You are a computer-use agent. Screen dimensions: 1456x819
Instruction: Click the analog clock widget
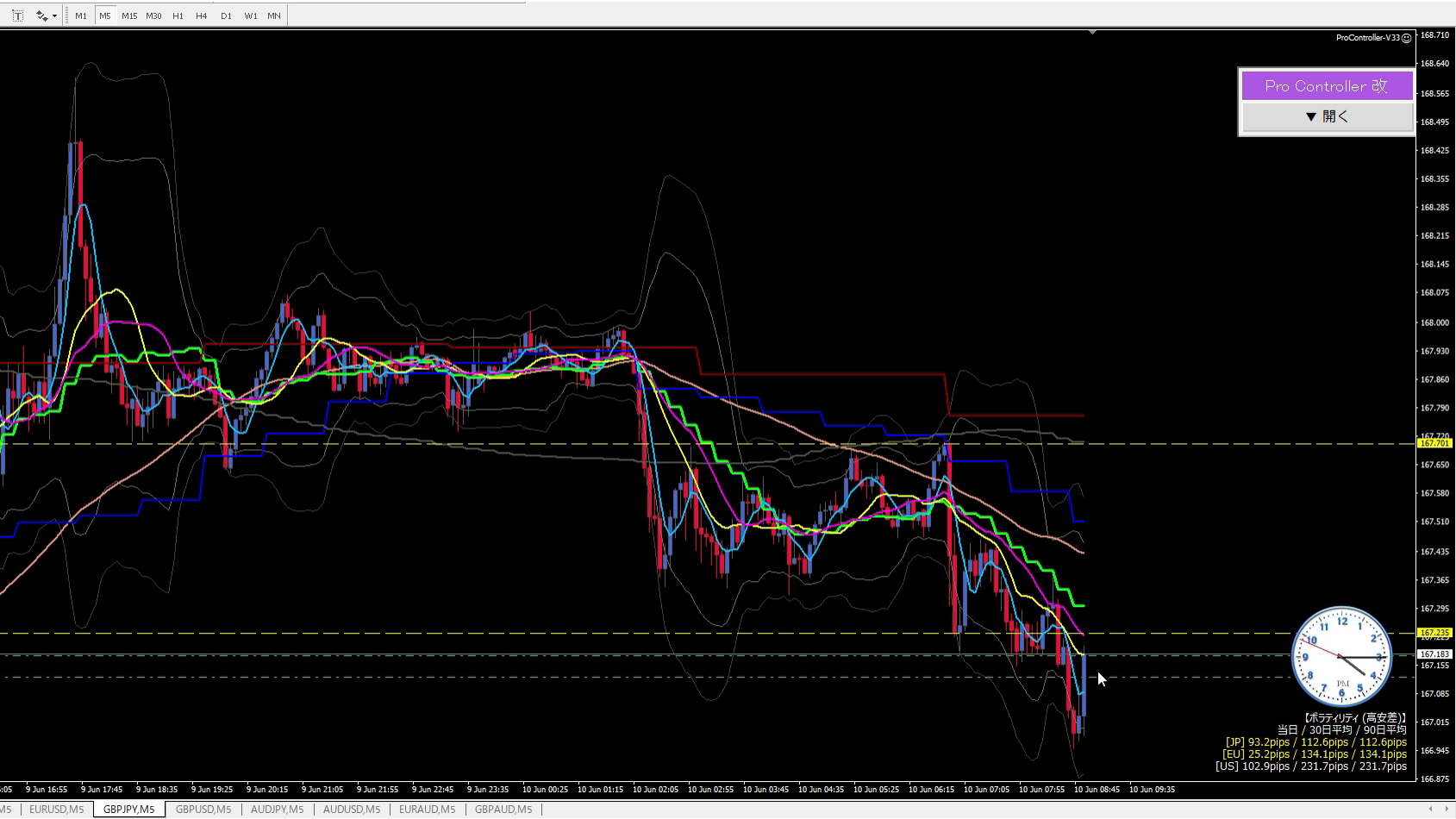point(1341,657)
